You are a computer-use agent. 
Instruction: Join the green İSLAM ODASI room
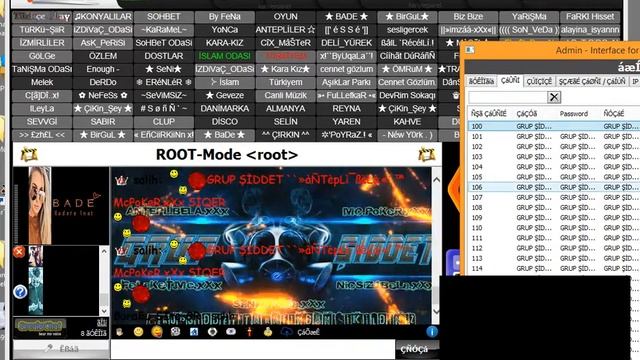click(x=224, y=56)
